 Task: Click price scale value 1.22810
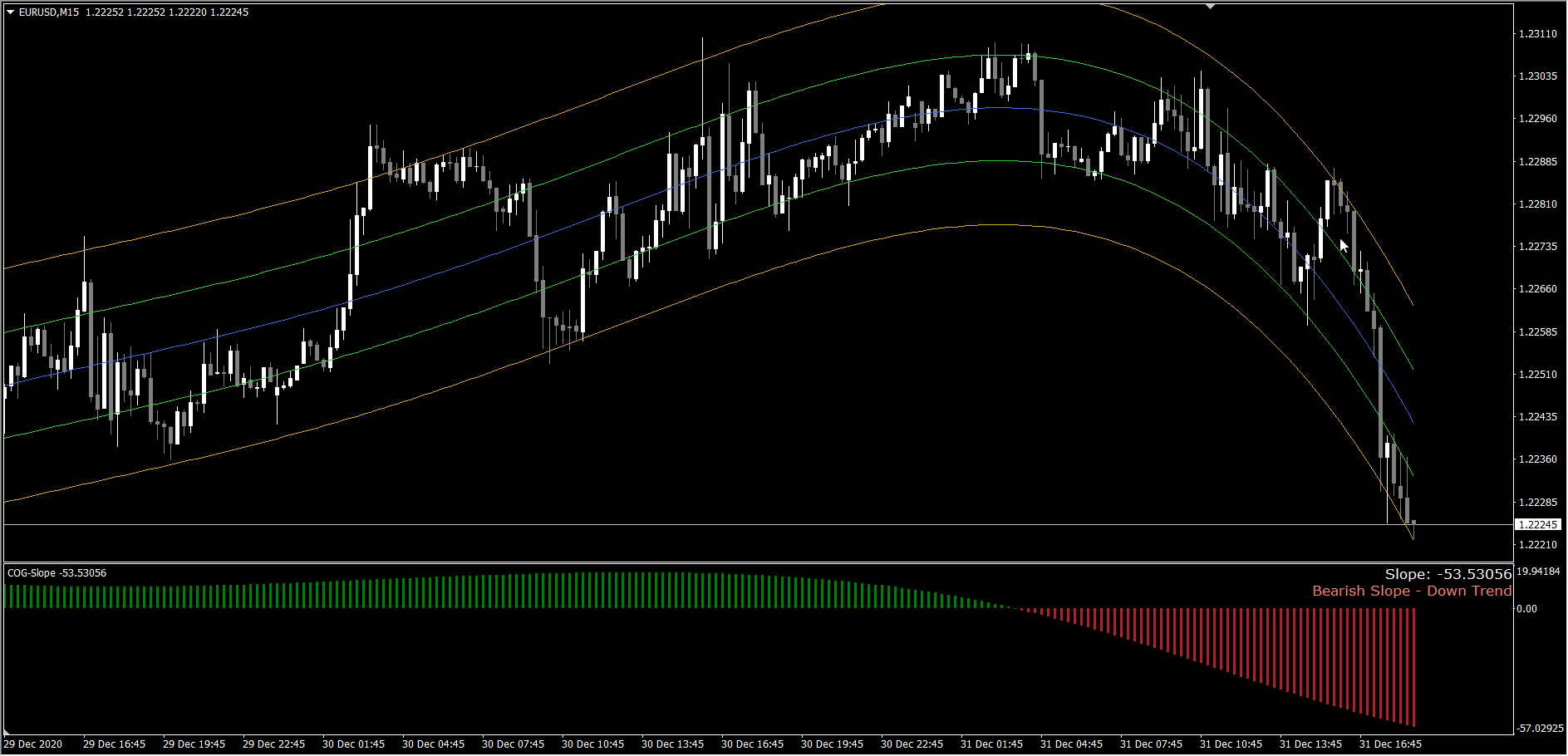point(1538,204)
